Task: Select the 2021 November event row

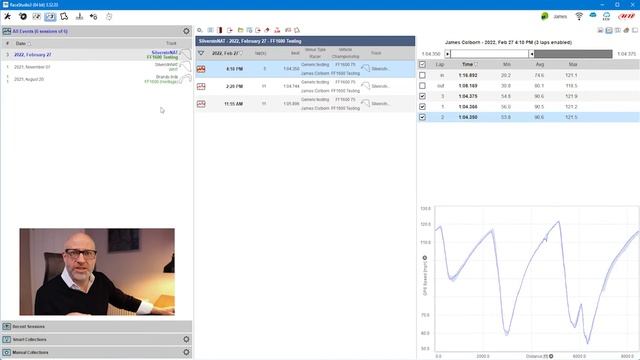Action: click(96, 67)
